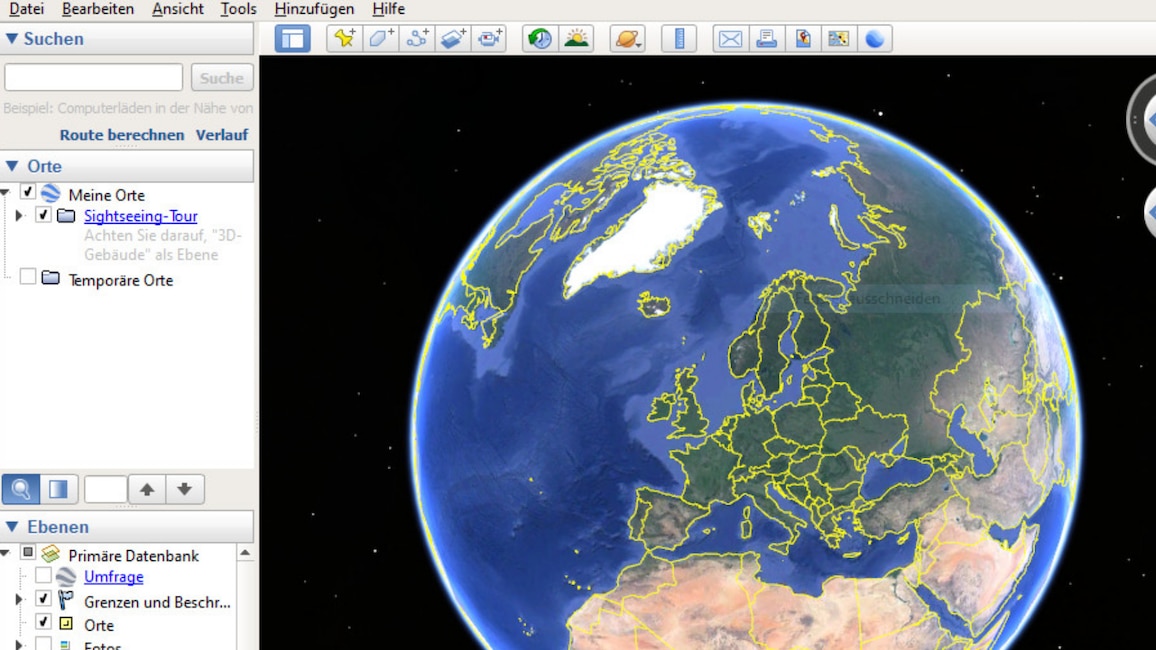Print the current view

point(766,38)
